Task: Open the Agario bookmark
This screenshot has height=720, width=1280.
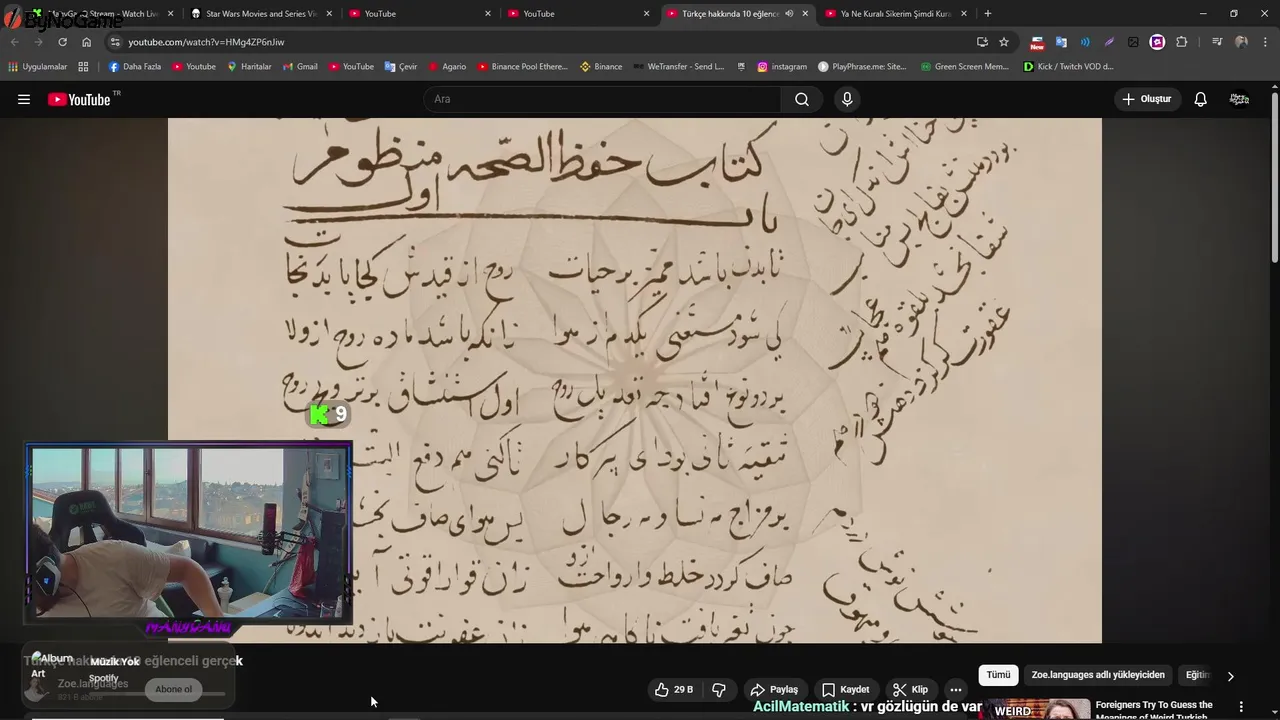Action: point(447,67)
